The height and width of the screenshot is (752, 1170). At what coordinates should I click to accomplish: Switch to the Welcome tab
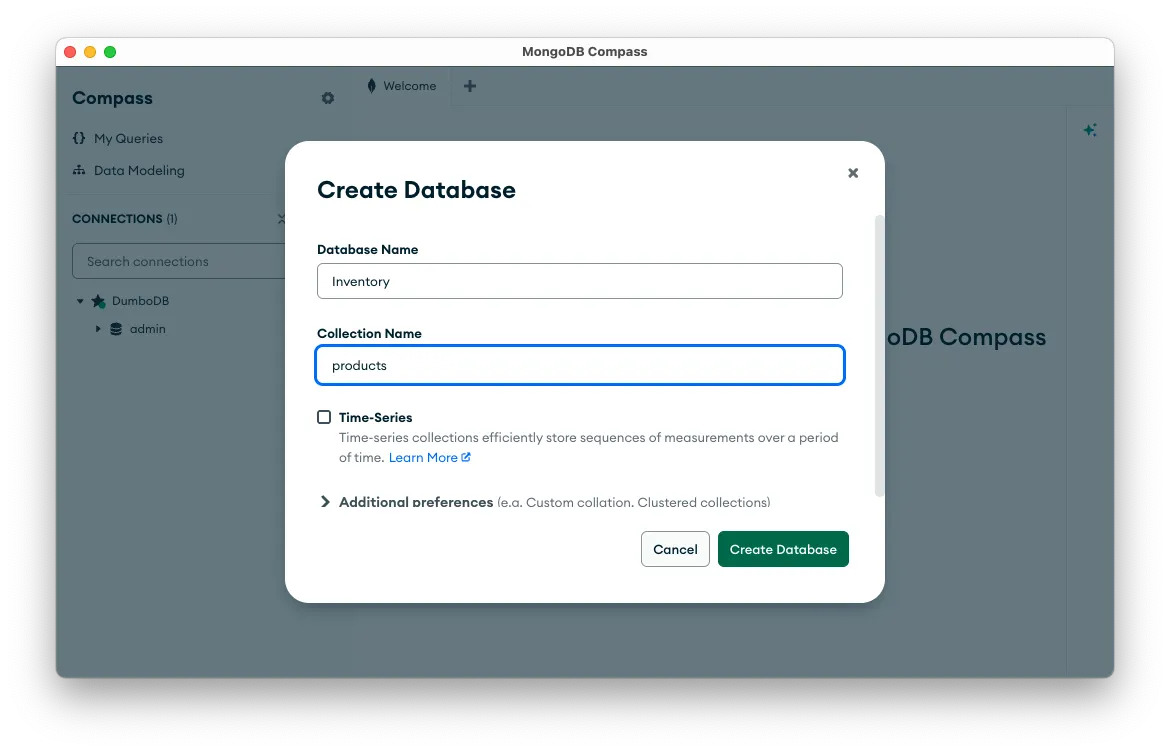coord(401,86)
